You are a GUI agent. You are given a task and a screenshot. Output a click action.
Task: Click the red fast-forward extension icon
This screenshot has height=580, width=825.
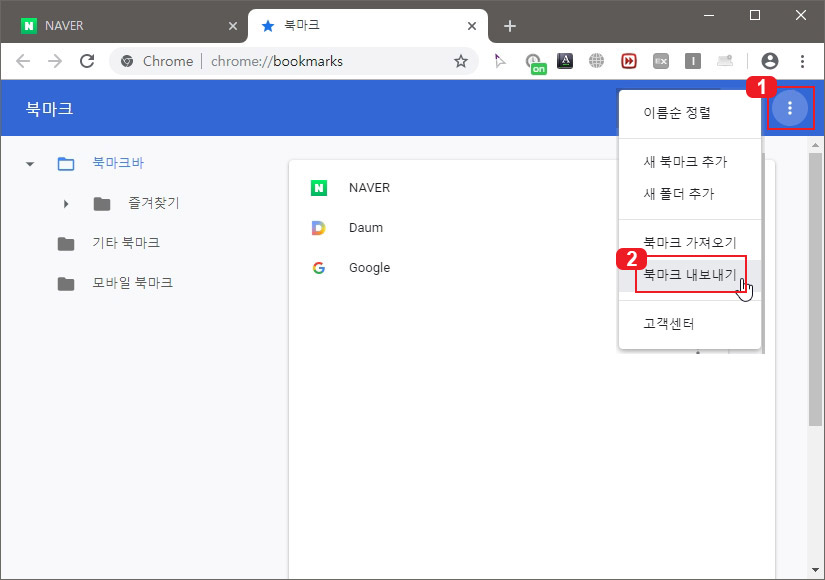point(629,61)
